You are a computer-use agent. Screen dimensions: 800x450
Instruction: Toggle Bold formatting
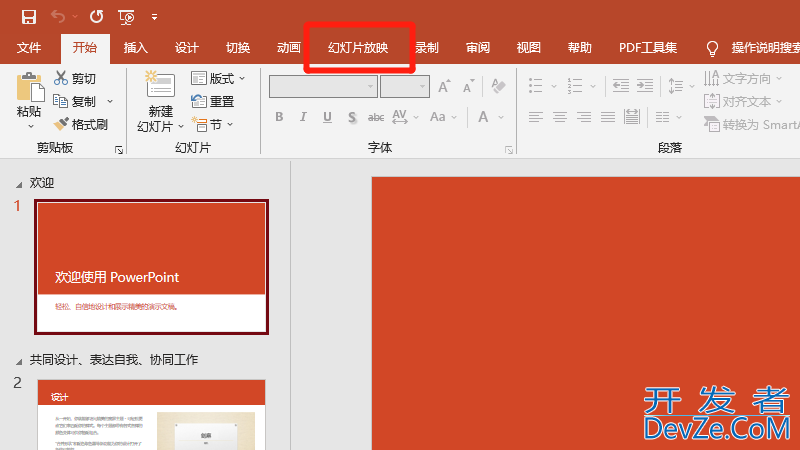pos(279,117)
